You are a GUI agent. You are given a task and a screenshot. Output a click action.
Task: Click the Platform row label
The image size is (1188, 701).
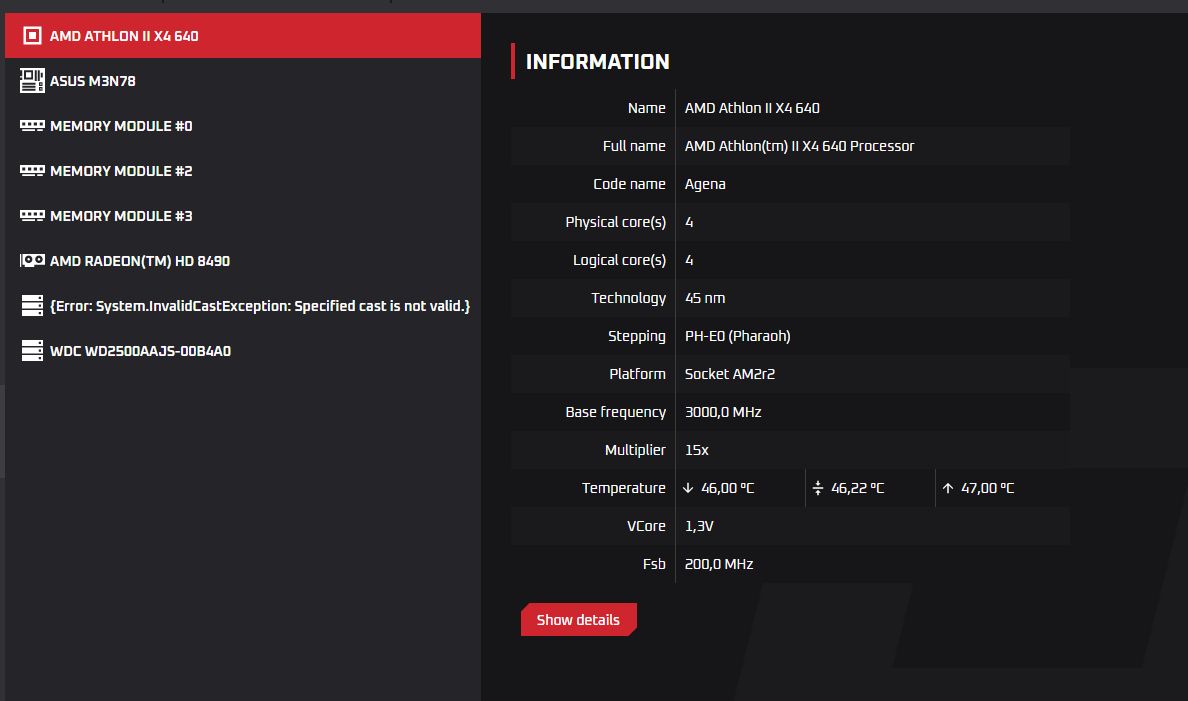[x=637, y=374]
